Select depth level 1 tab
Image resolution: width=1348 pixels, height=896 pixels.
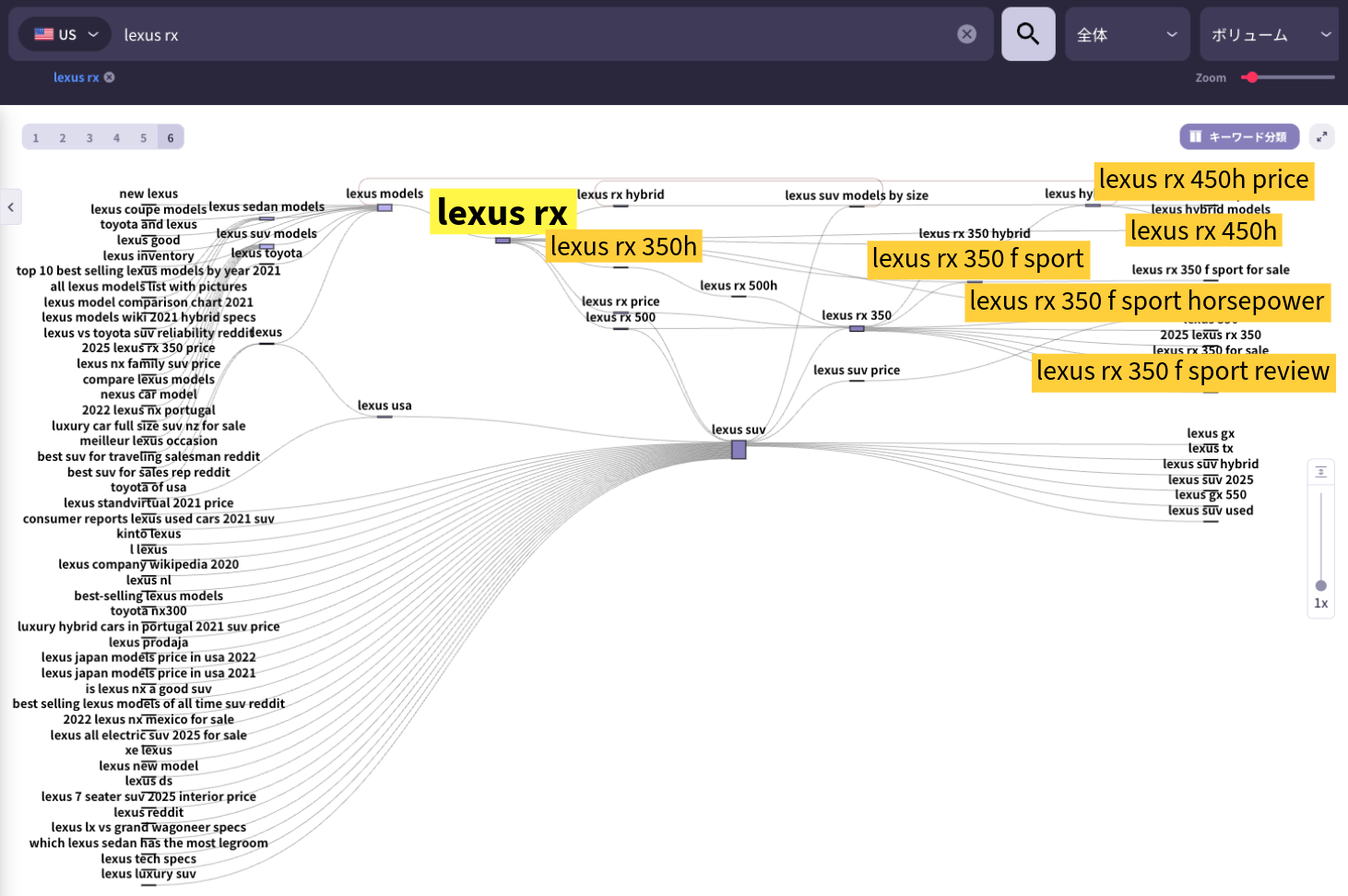click(x=36, y=137)
